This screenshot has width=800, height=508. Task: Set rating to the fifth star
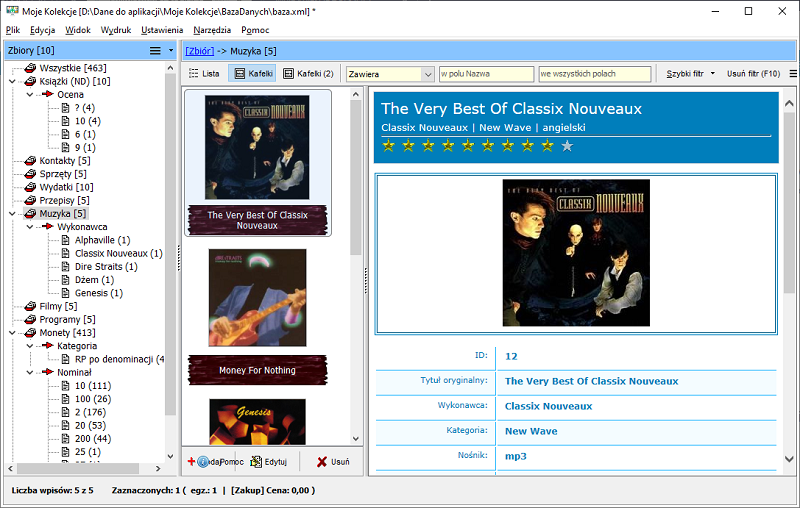coord(468,146)
